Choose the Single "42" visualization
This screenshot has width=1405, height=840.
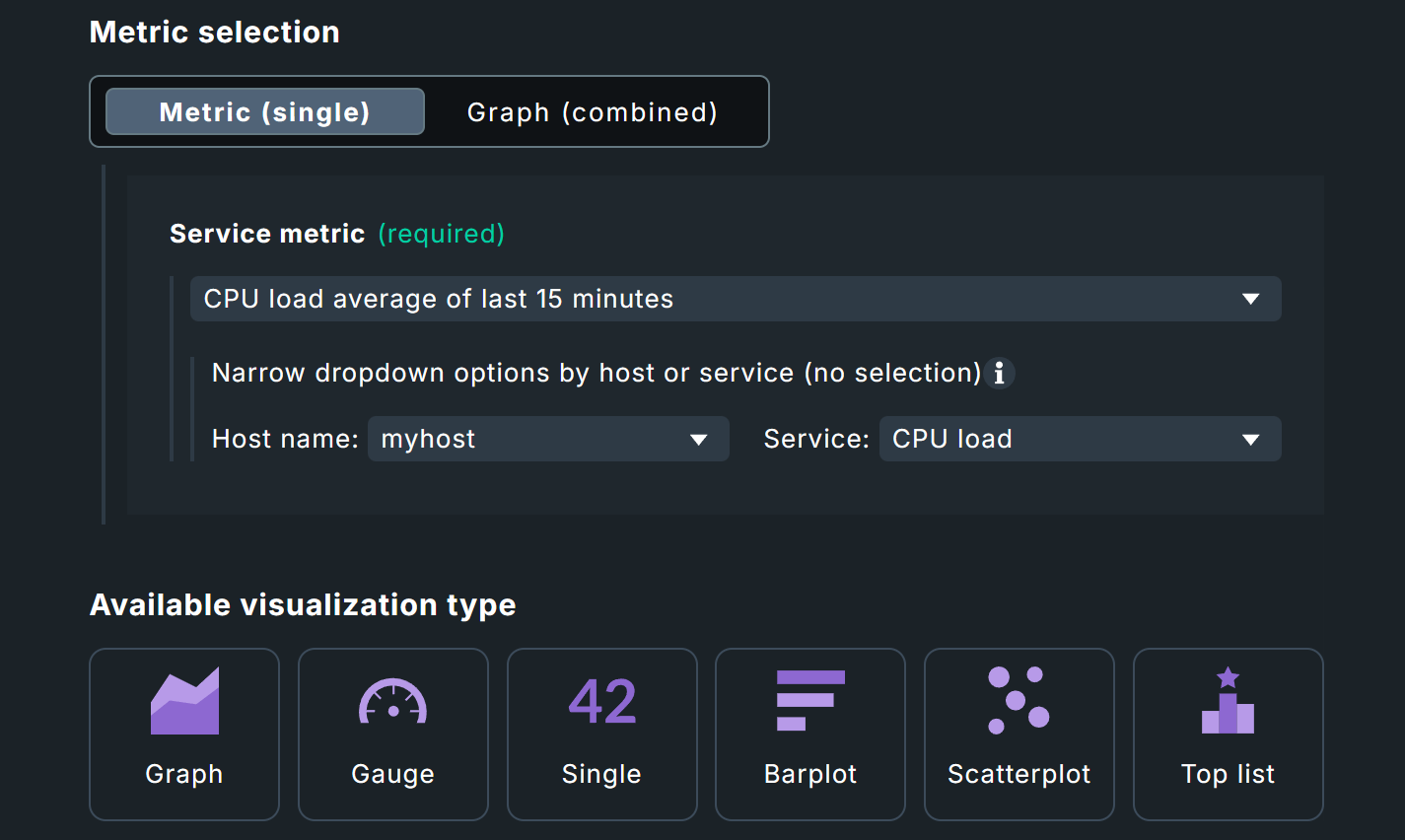[601, 735]
